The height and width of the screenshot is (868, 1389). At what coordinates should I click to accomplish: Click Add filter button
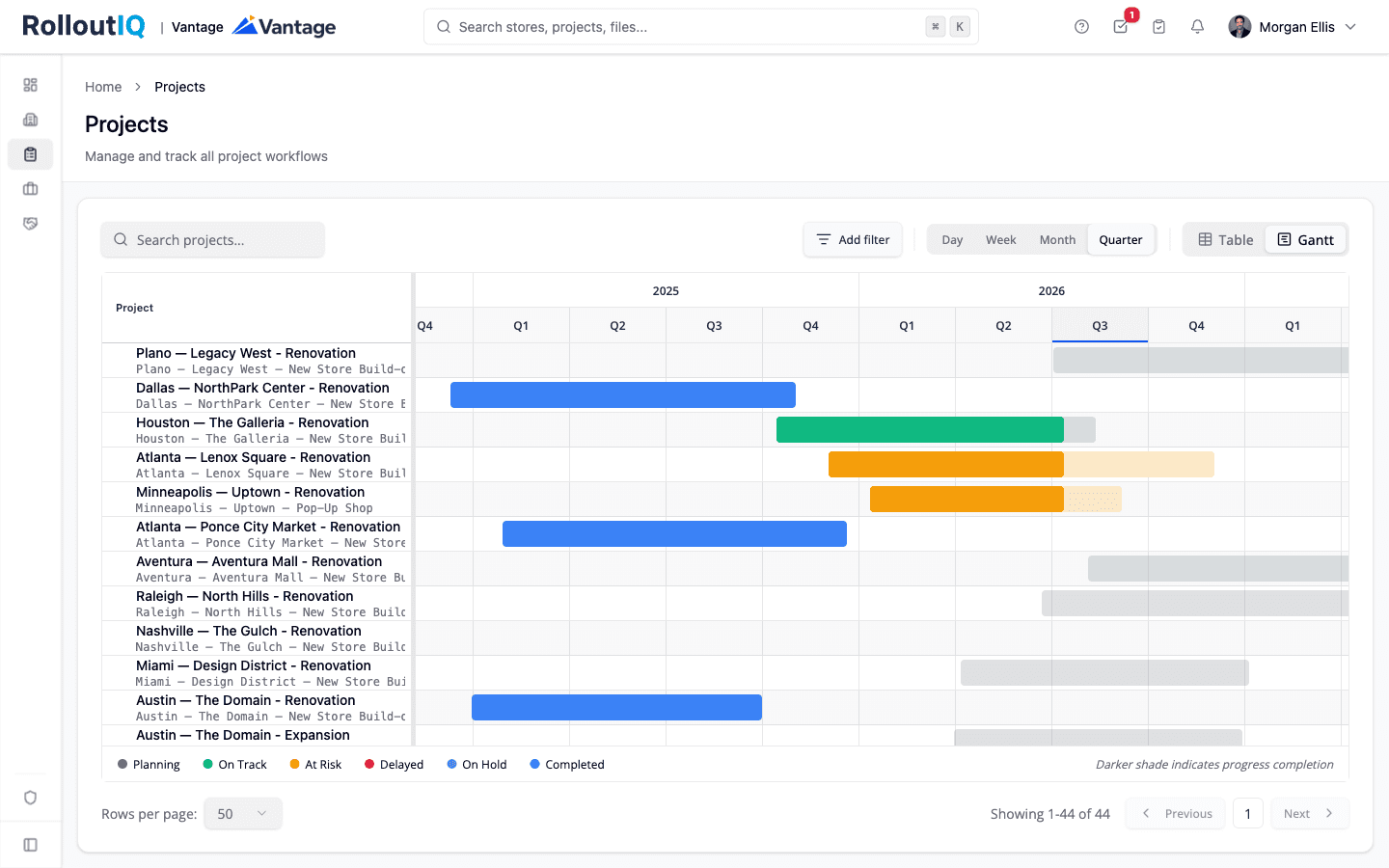point(853,240)
